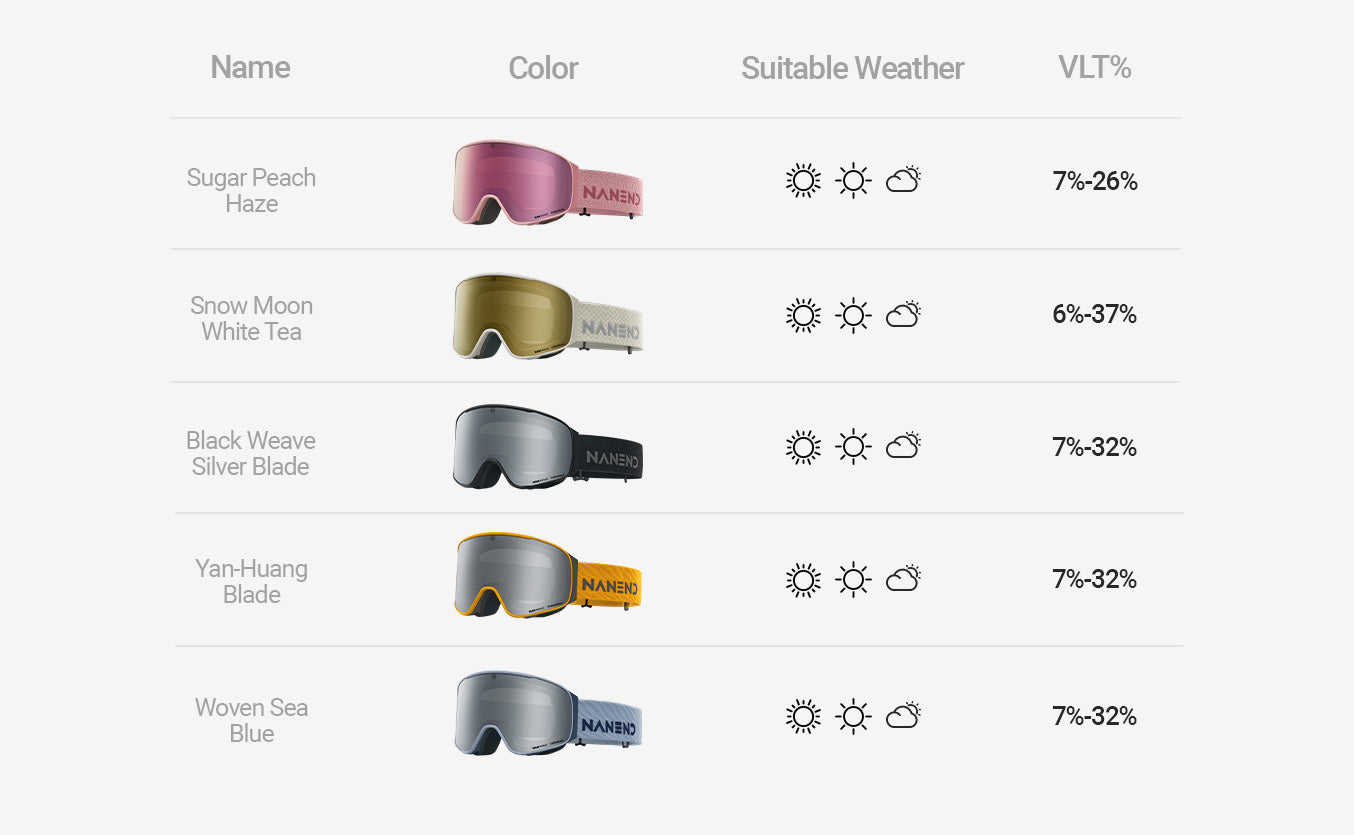Click the bright sun icon for Black Weave Silver Blade
Viewport: 1354px width, 835px height.
pyautogui.click(x=802, y=447)
